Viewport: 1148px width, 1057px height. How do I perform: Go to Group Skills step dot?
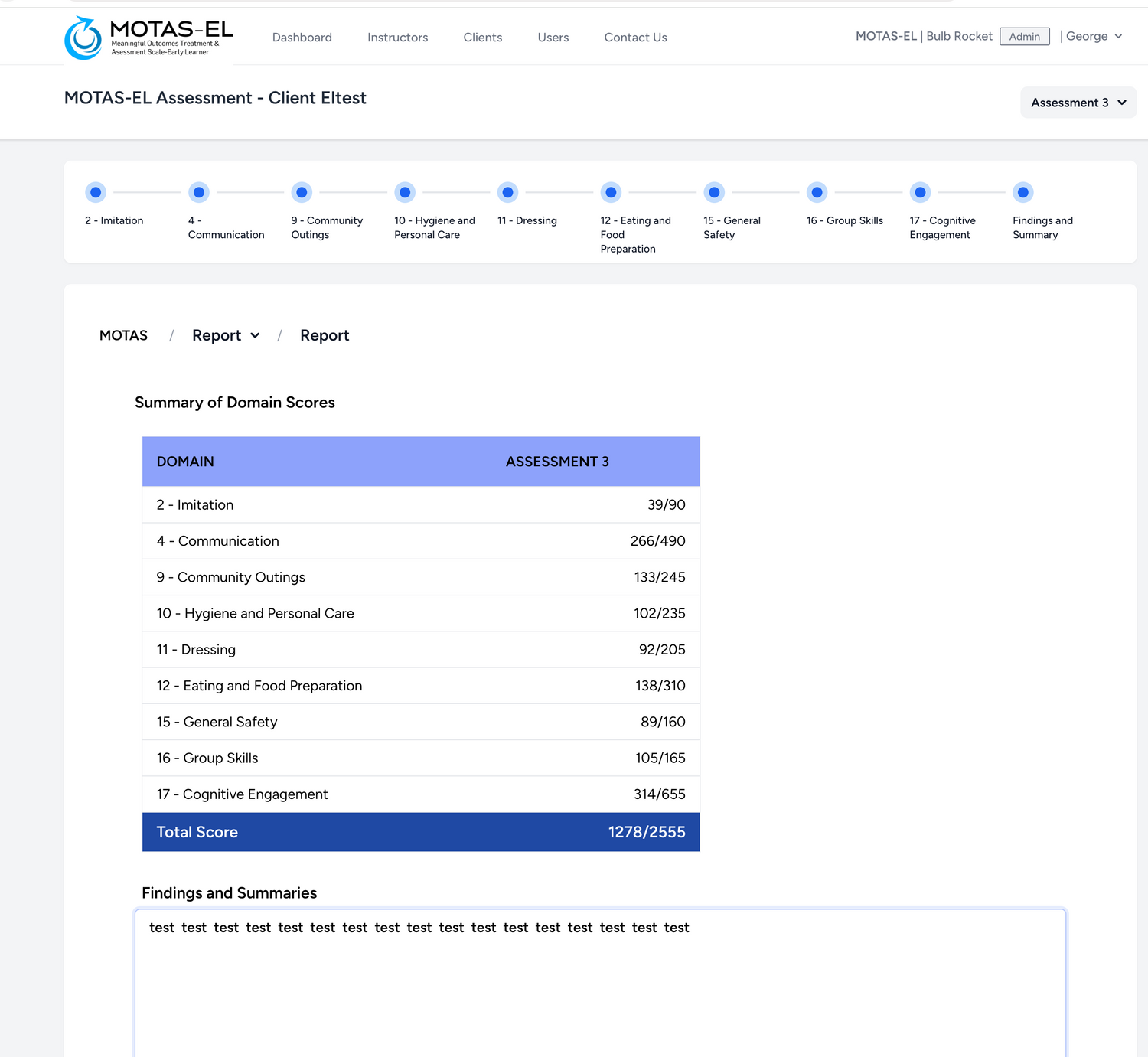pos(817,192)
